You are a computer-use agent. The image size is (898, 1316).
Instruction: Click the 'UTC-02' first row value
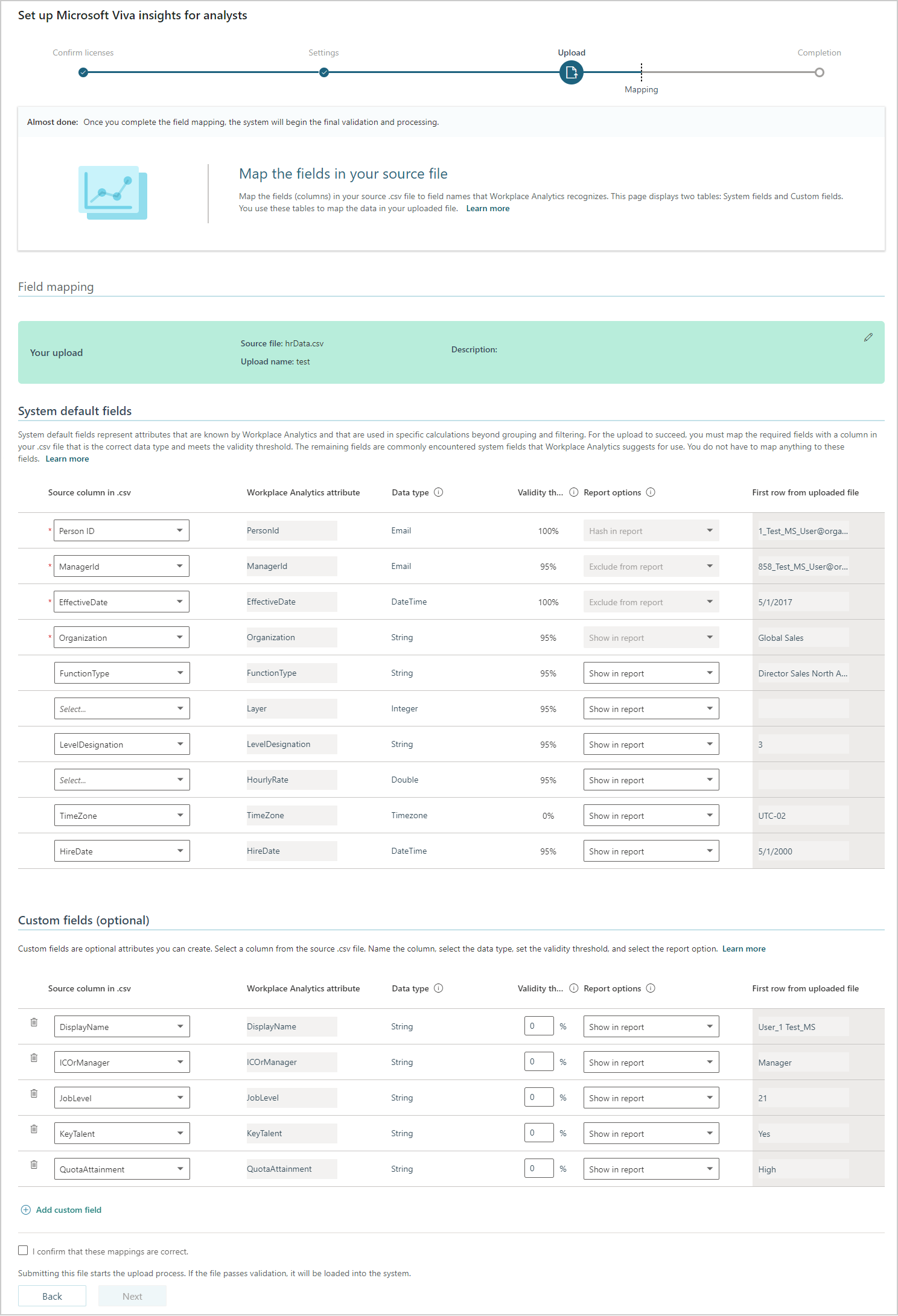(x=772, y=816)
